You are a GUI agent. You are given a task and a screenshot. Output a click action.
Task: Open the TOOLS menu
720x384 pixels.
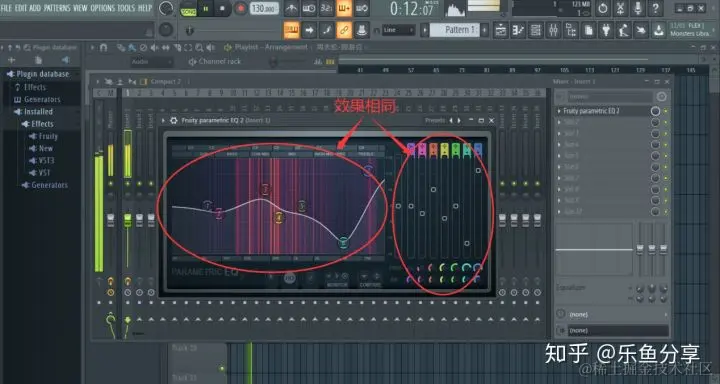click(126, 8)
